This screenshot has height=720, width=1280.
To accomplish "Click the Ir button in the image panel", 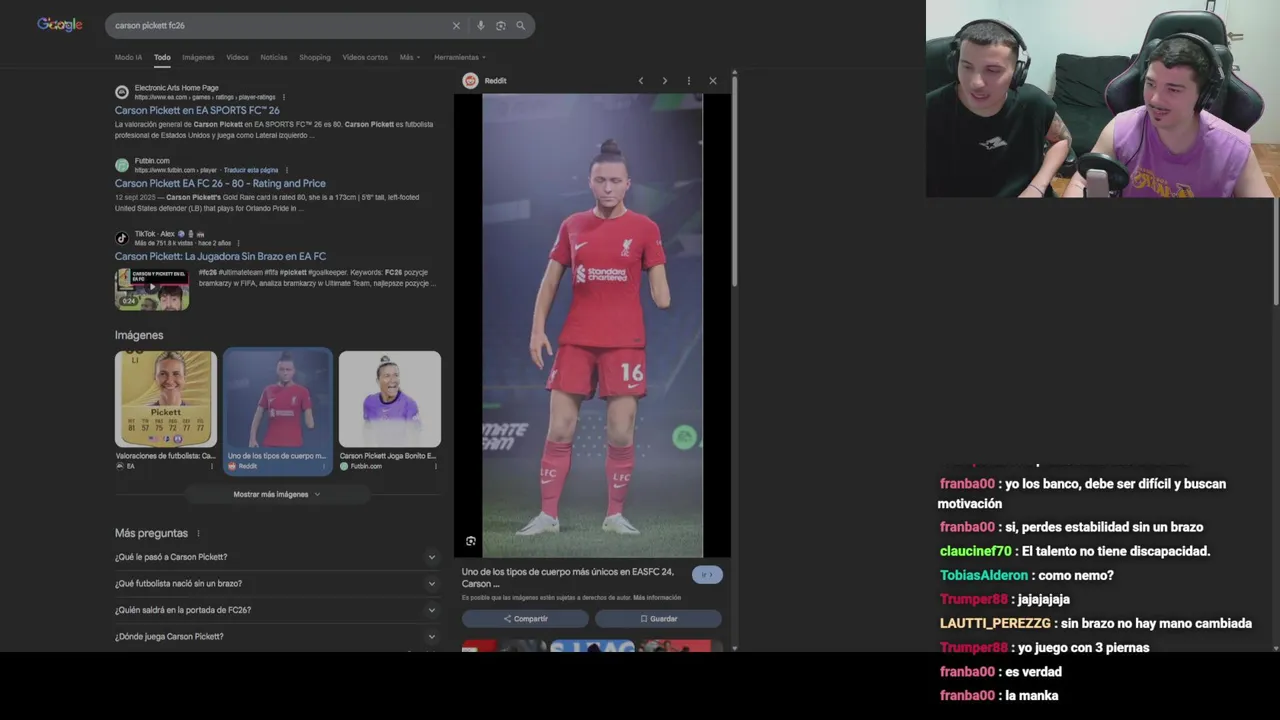I will 707,575.
